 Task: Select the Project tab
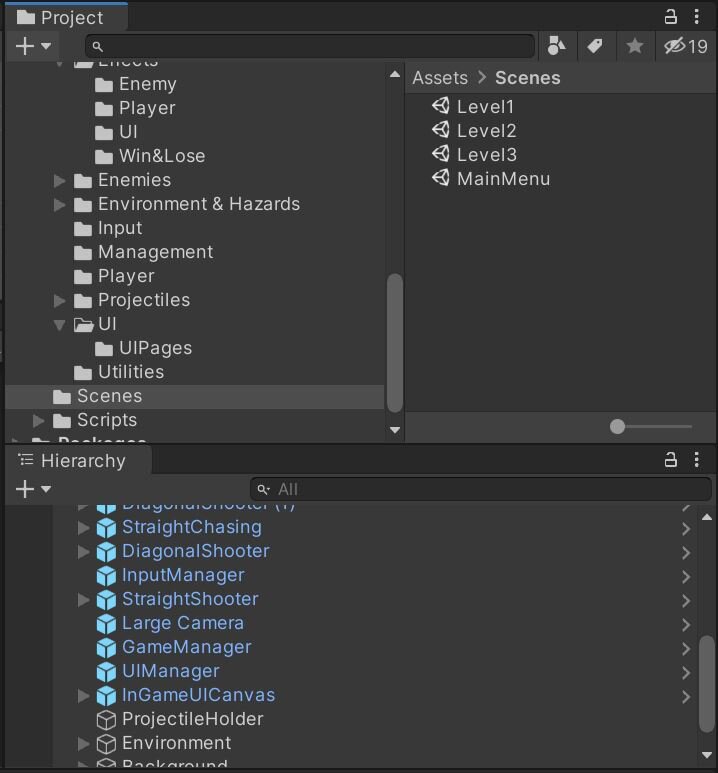pos(65,18)
